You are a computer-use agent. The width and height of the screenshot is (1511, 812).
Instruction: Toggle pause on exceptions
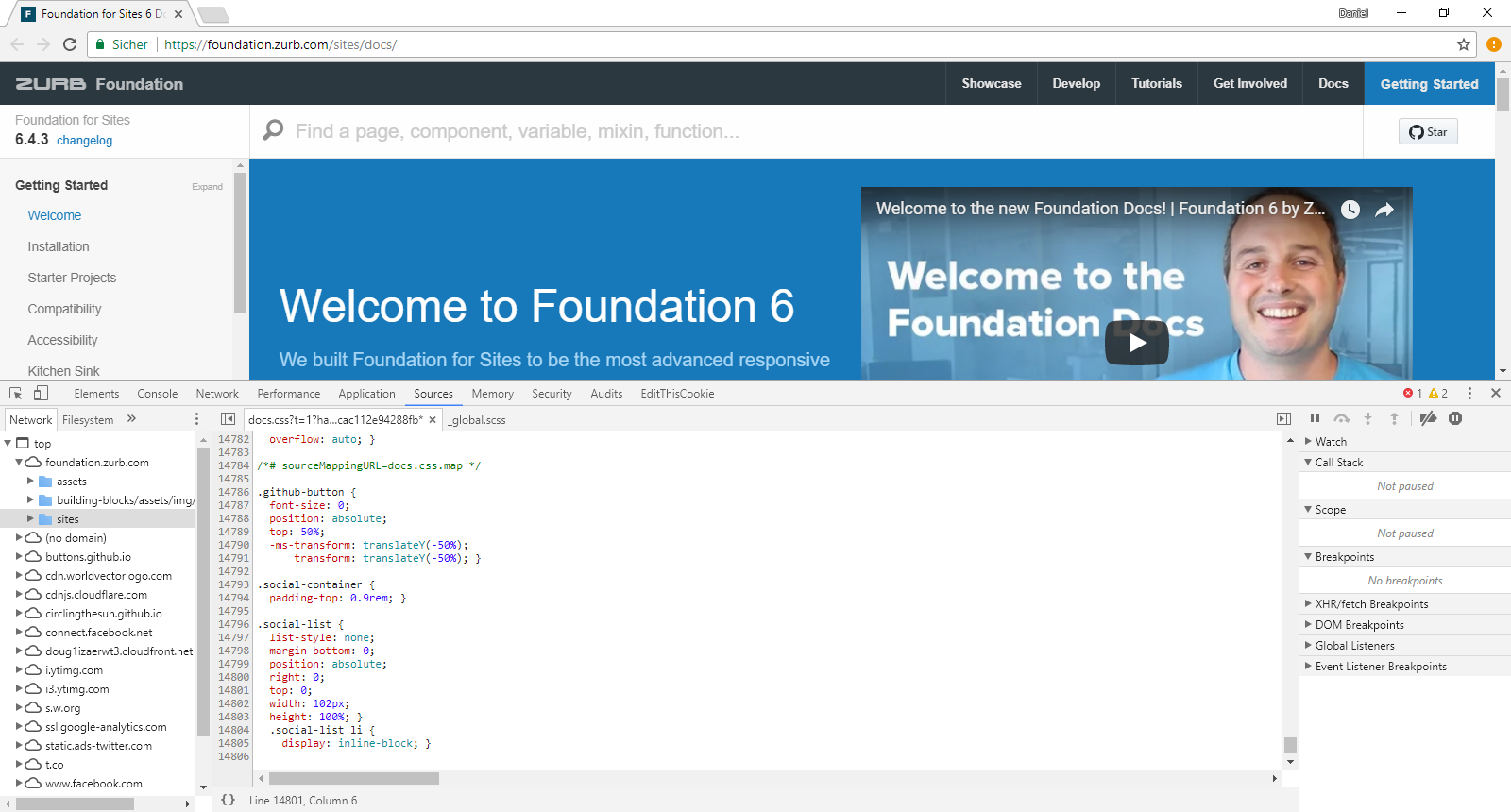click(x=1455, y=419)
